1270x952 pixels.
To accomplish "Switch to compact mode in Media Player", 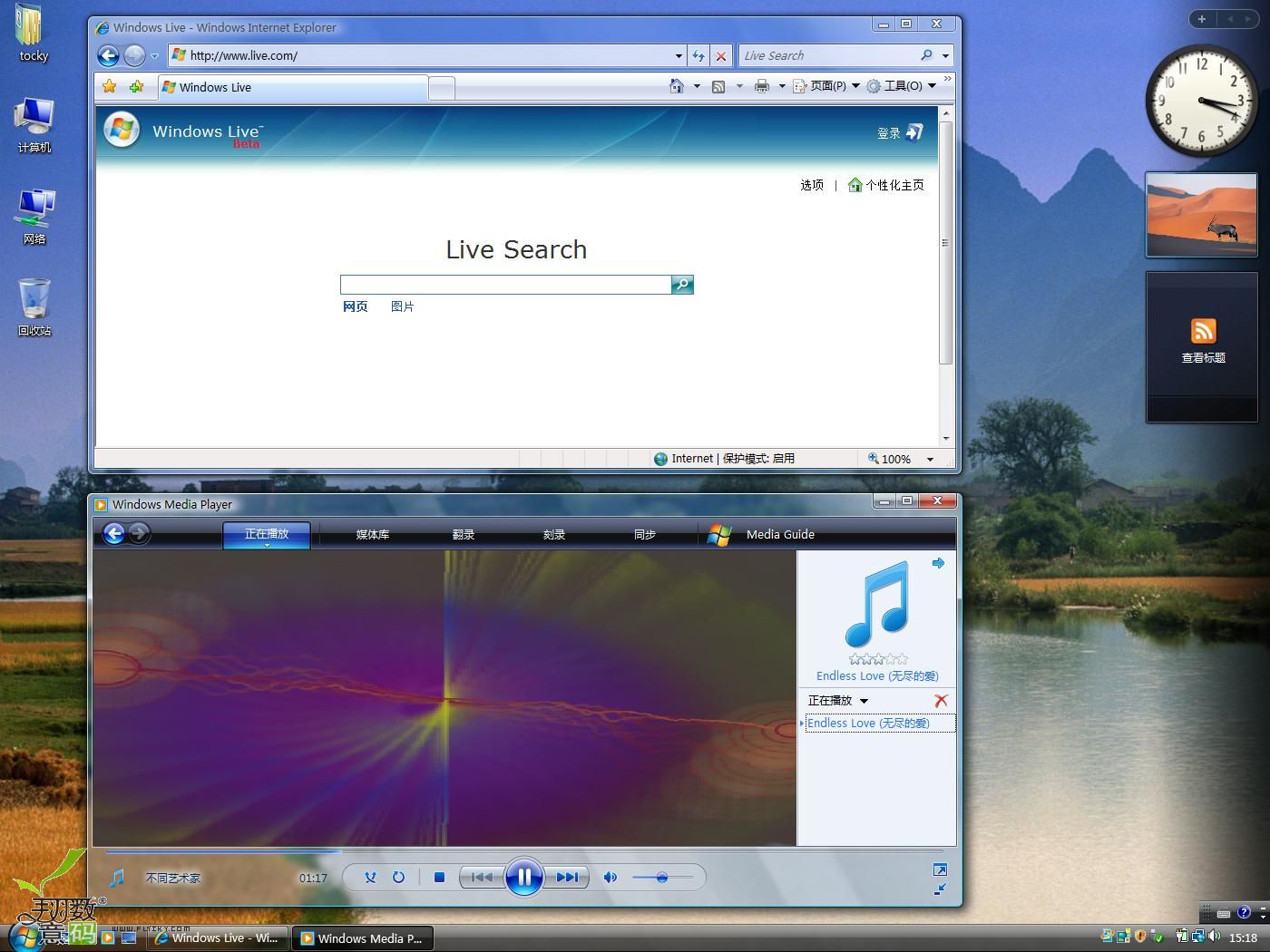I will (x=940, y=889).
